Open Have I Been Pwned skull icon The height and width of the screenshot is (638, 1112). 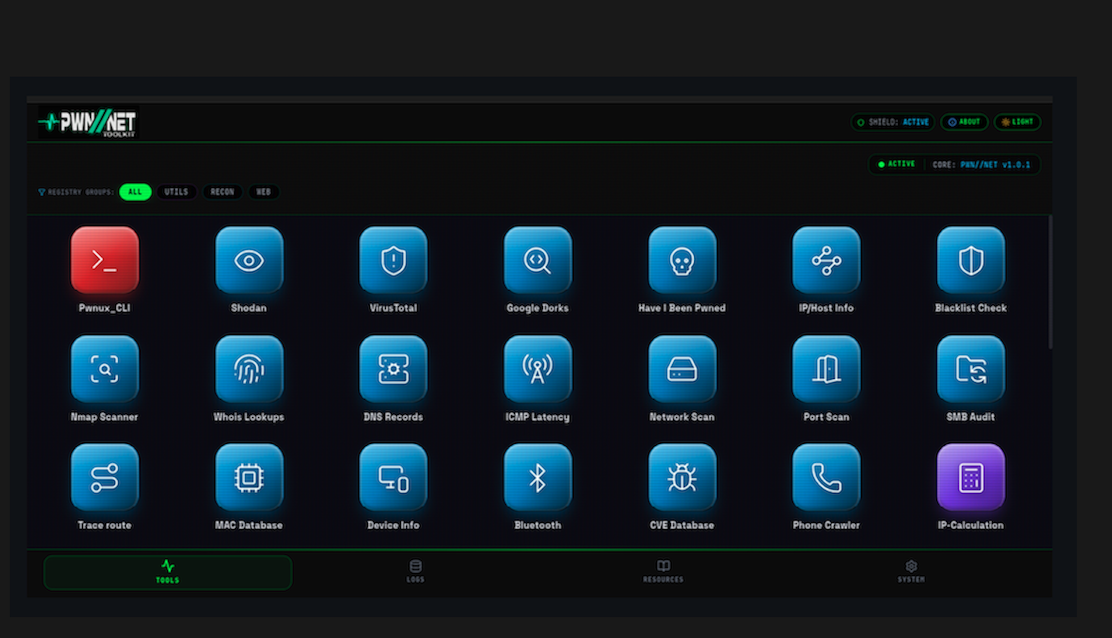pyautogui.click(x=682, y=260)
